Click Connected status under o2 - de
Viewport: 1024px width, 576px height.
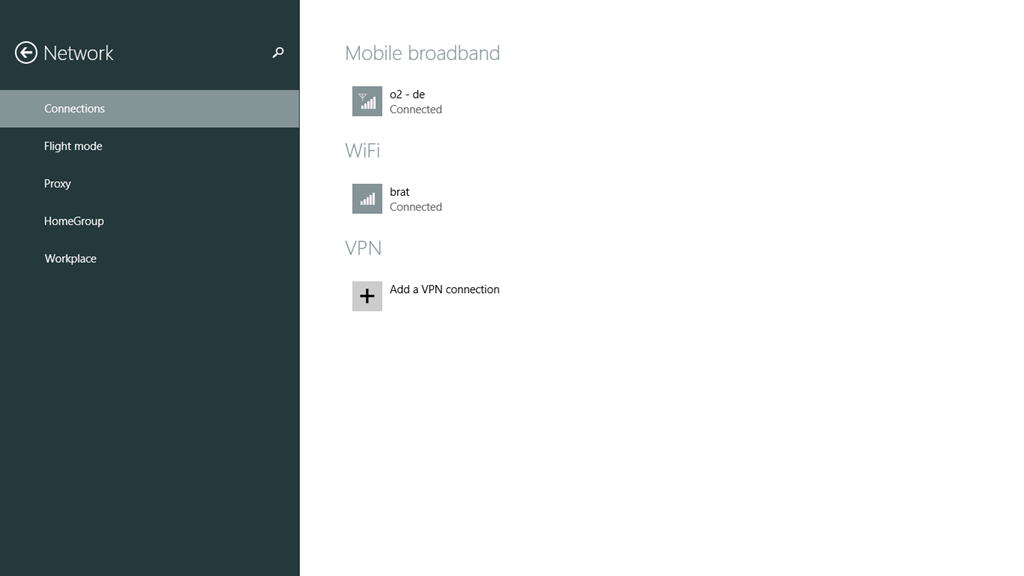tap(416, 110)
